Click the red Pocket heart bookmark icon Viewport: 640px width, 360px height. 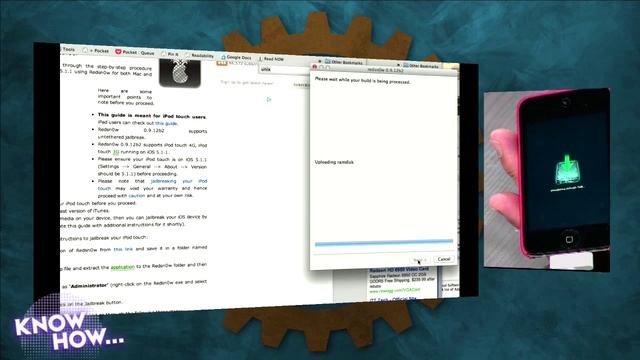118,52
